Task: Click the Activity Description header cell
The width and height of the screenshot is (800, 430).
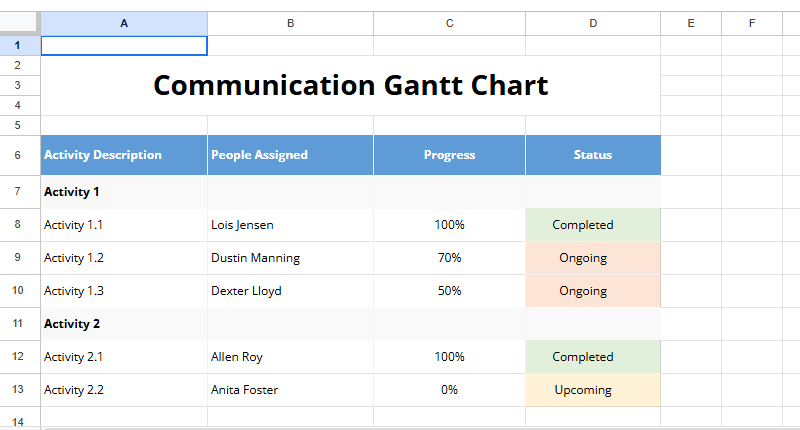Action: 103,155
